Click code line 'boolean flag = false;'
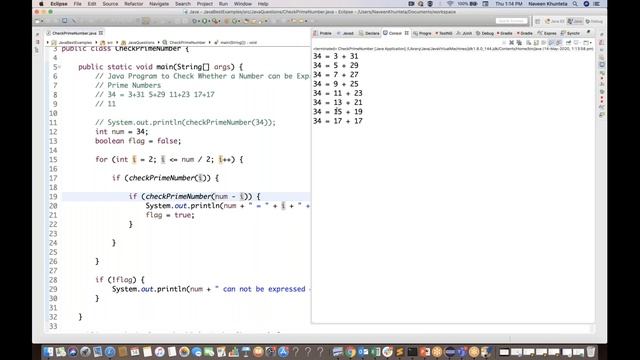The width and height of the screenshot is (640, 360). pos(138,141)
